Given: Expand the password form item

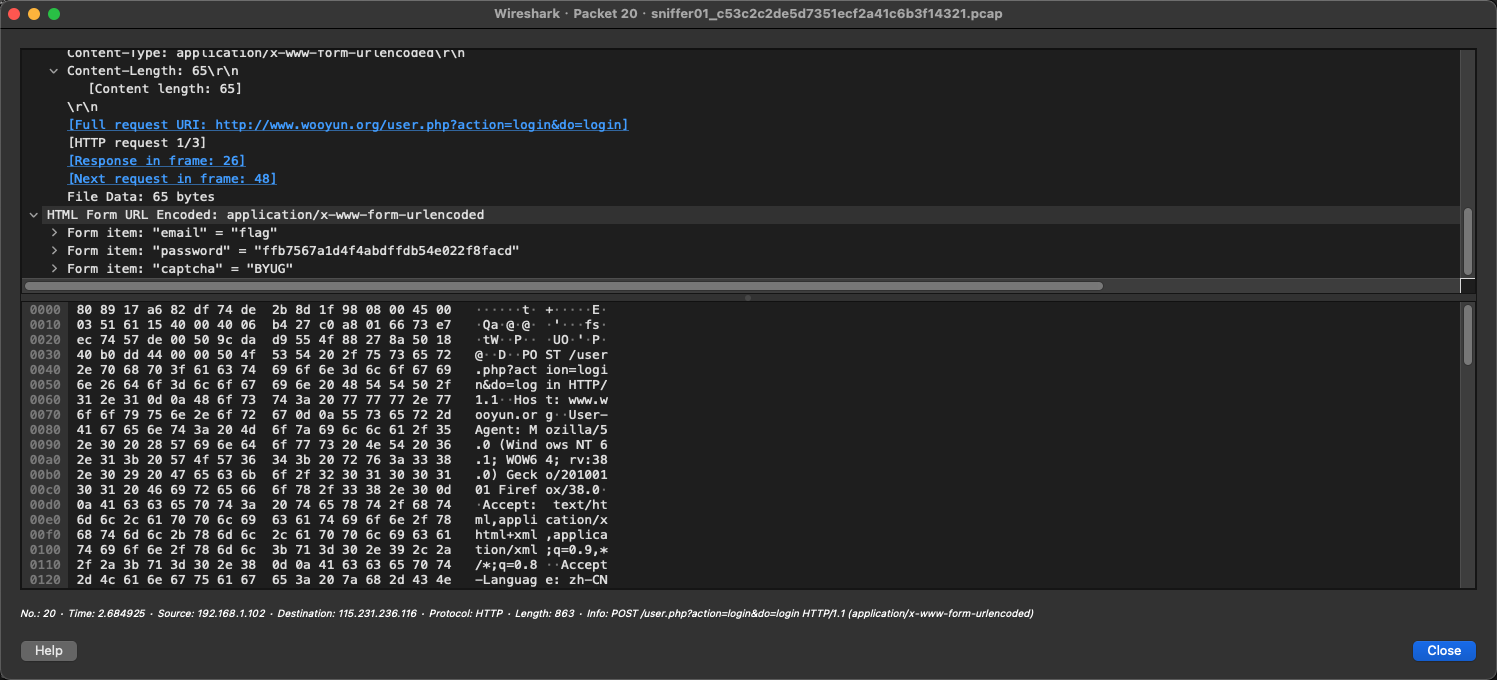Looking at the screenshot, I should pyautogui.click(x=54, y=251).
